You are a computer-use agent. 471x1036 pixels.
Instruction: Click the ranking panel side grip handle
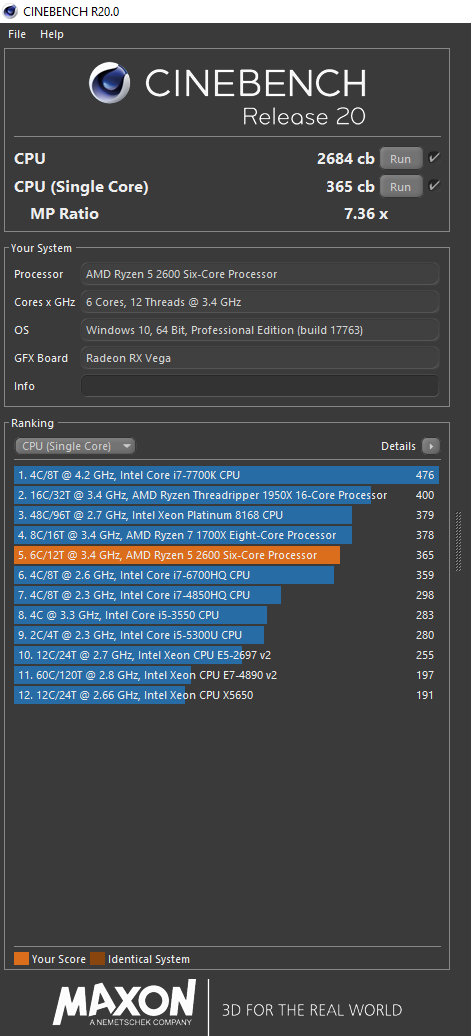click(458, 540)
